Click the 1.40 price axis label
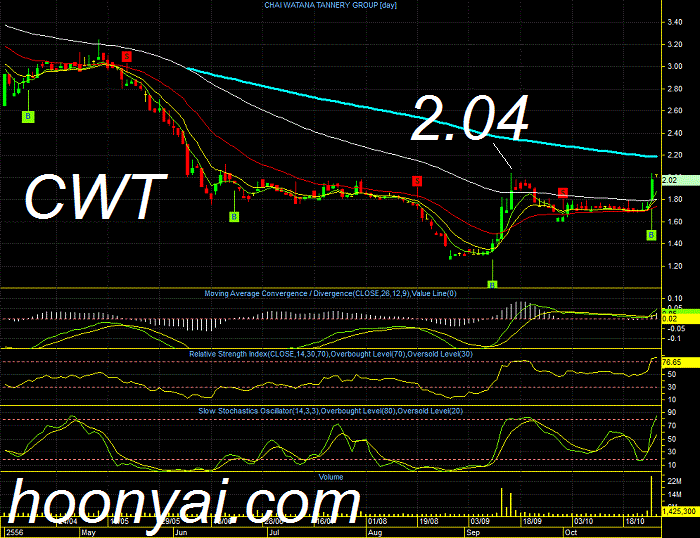The image size is (700, 538). click(x=675, y=244)
